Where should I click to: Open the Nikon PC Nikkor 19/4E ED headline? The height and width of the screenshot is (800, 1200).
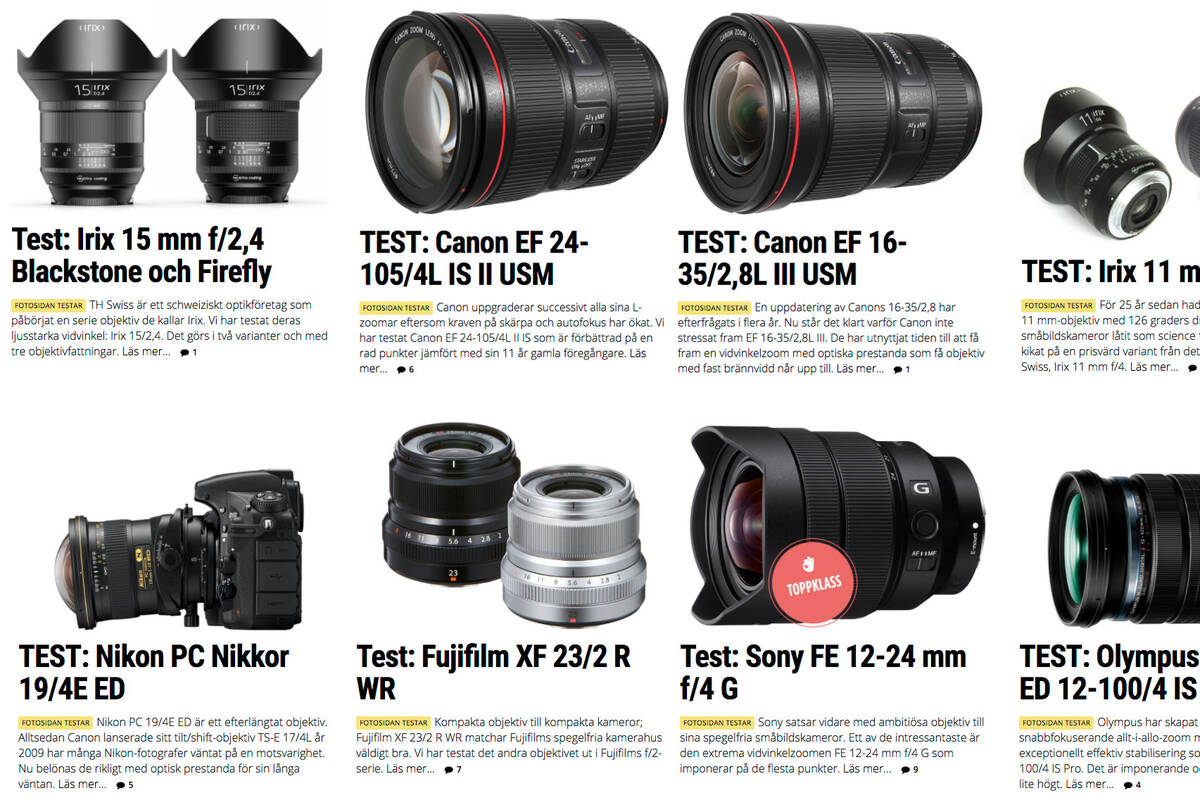point(154,672)
